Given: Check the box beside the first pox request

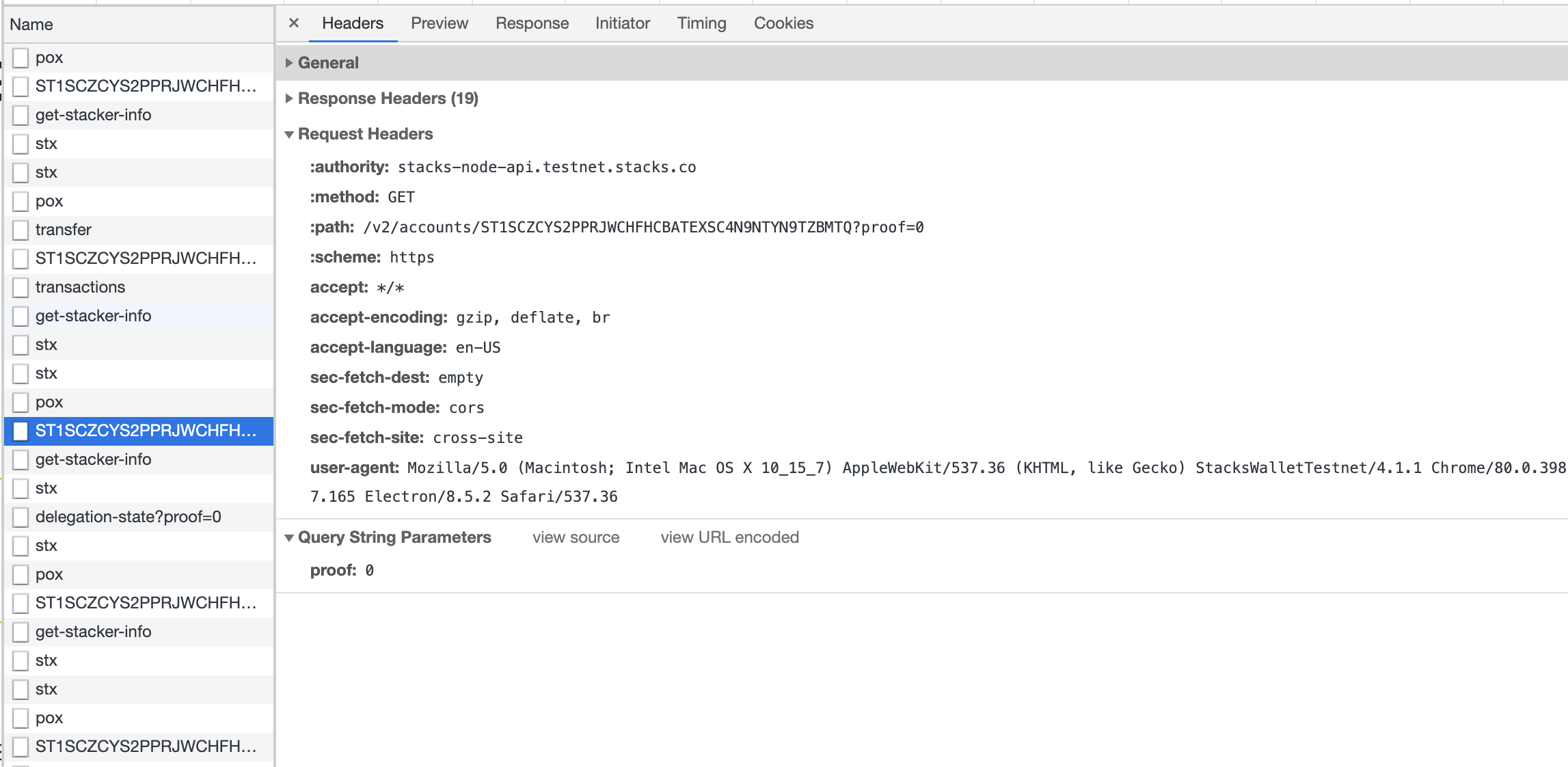Looking at the screenshot, I should click(20, 57).
